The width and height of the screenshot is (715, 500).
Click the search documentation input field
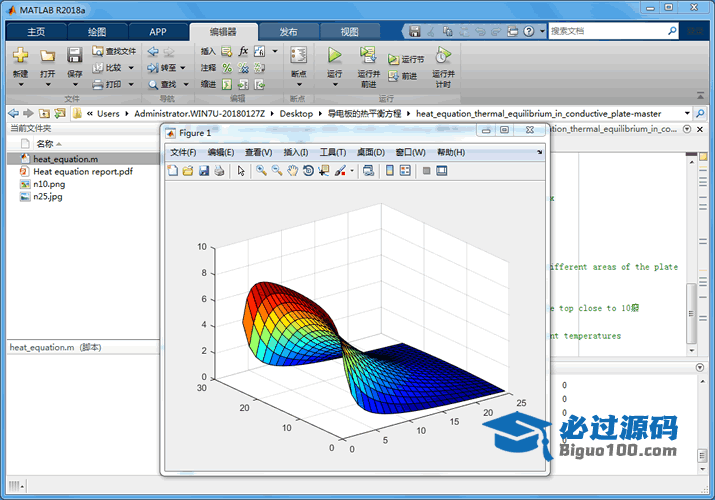608,31
